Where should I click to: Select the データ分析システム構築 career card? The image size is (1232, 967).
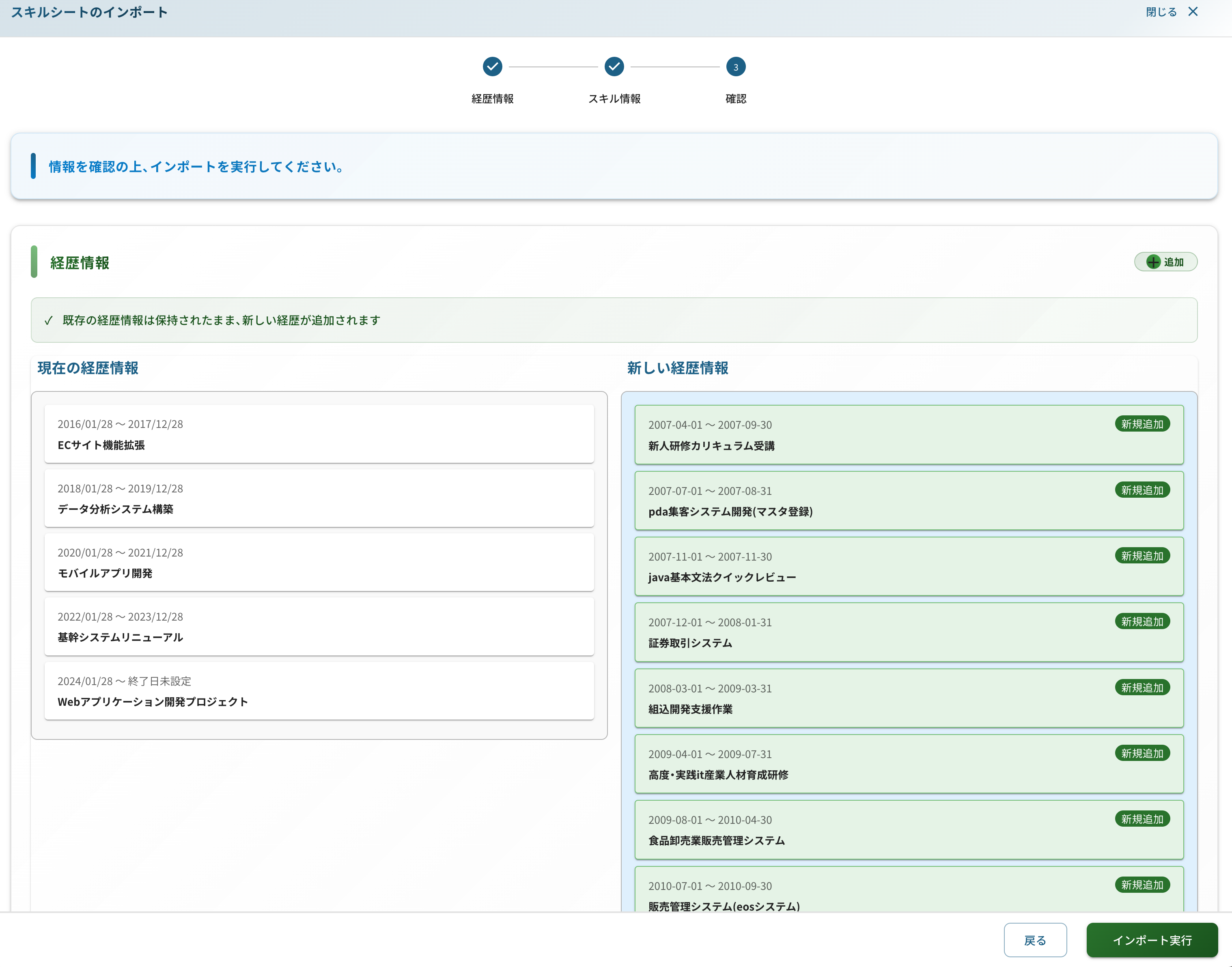319,498
